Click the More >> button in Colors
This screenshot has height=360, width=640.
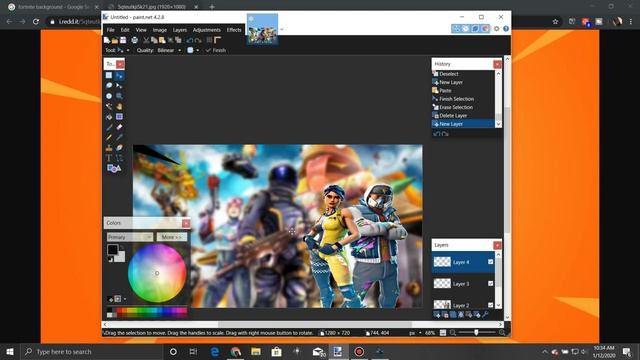tap(172, 237)
